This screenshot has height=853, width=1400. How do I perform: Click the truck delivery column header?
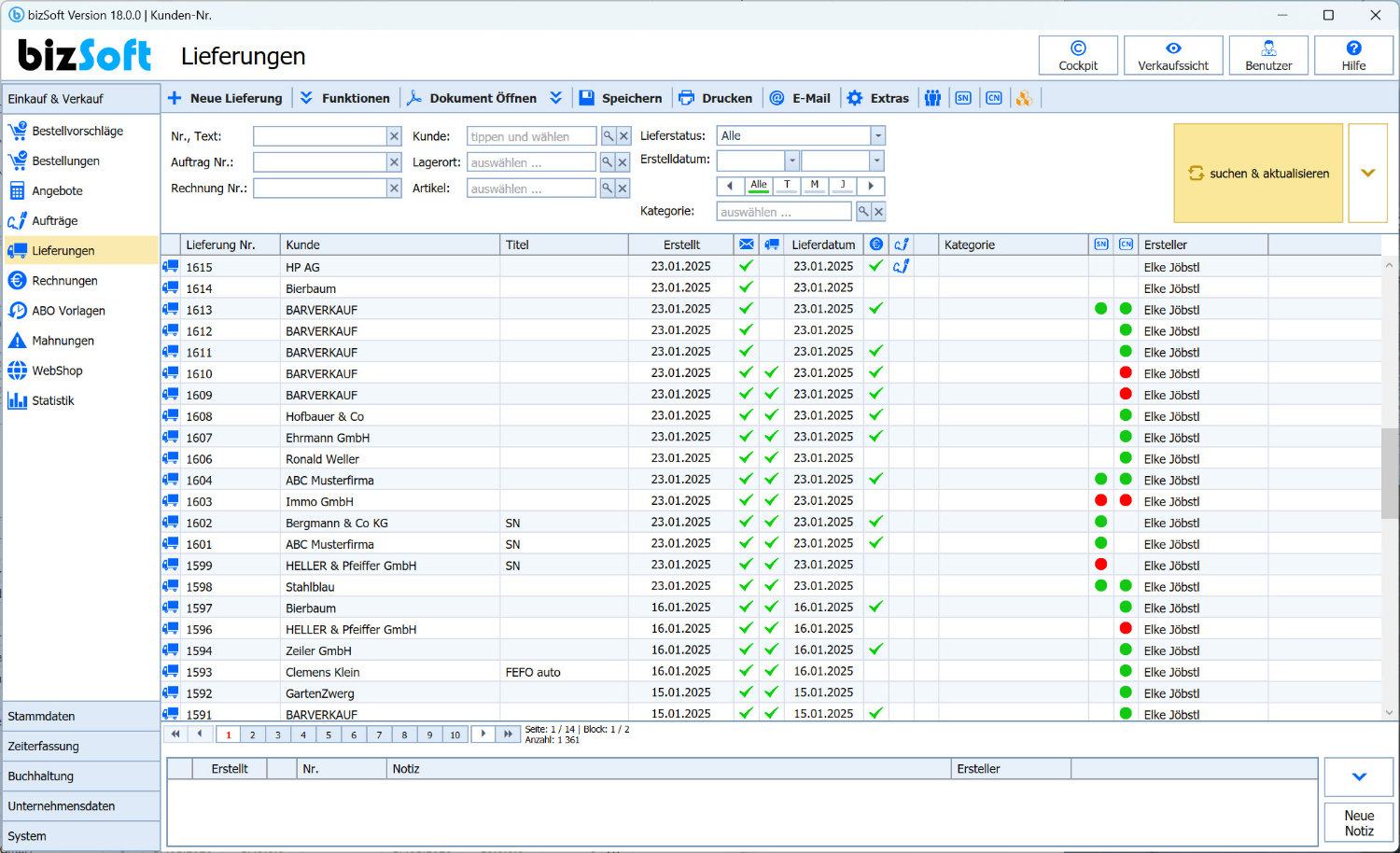772,245
